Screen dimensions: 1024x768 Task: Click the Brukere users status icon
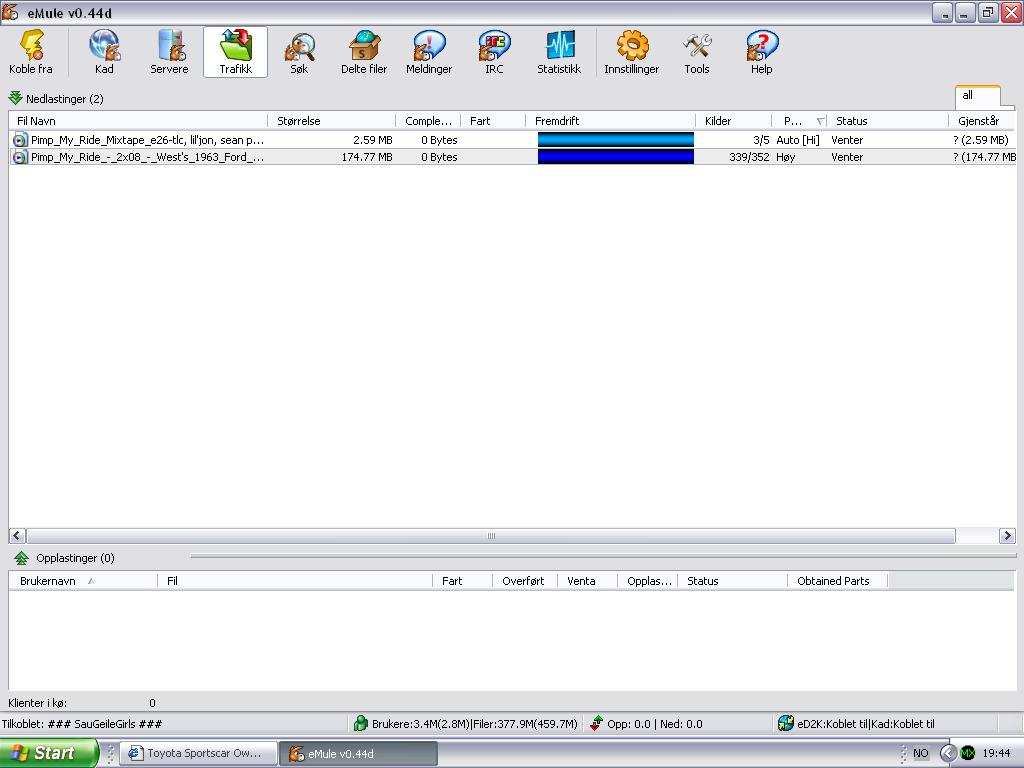(x=360, y=724)
